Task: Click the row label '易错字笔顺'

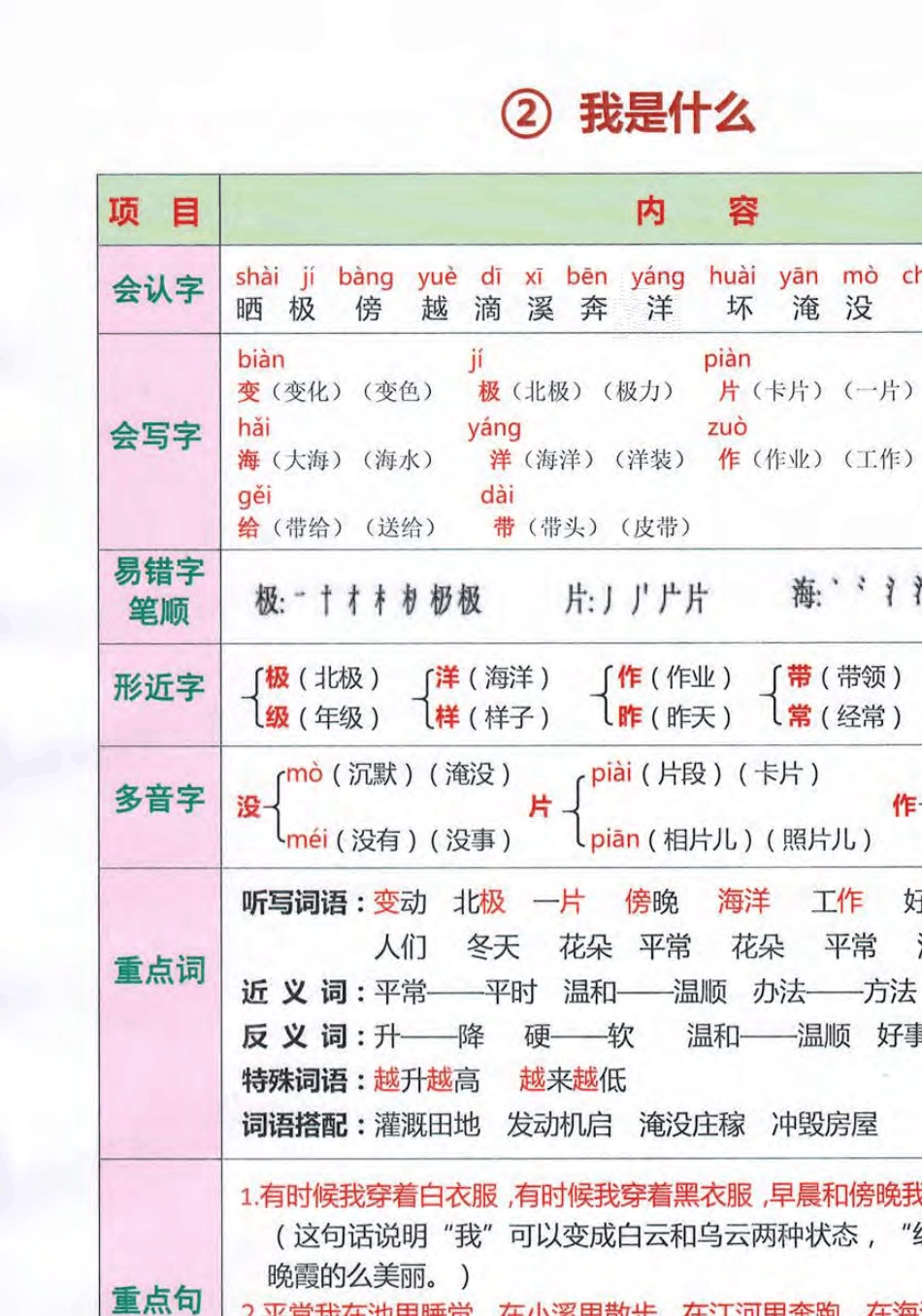Action: pos(158,590)
